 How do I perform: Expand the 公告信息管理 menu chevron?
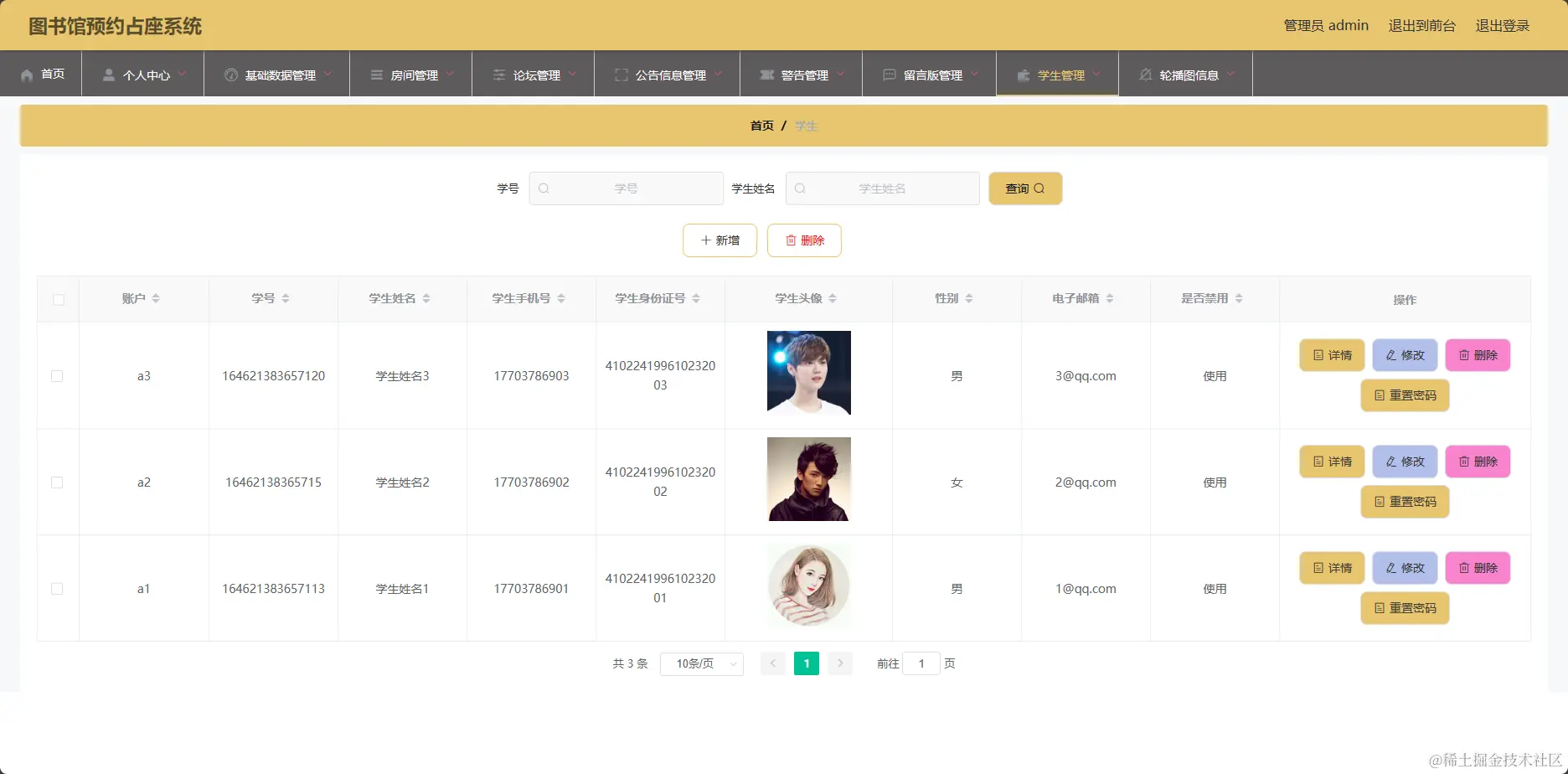click(x=718, y=74)
